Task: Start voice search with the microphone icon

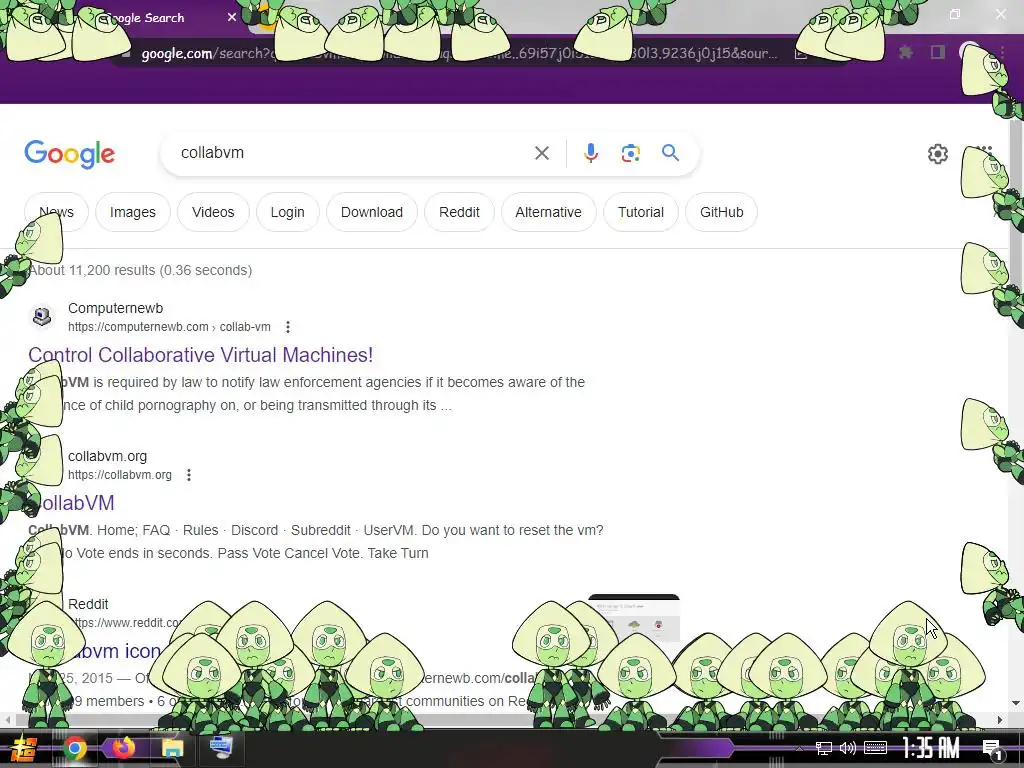Action: coord(590,153)
